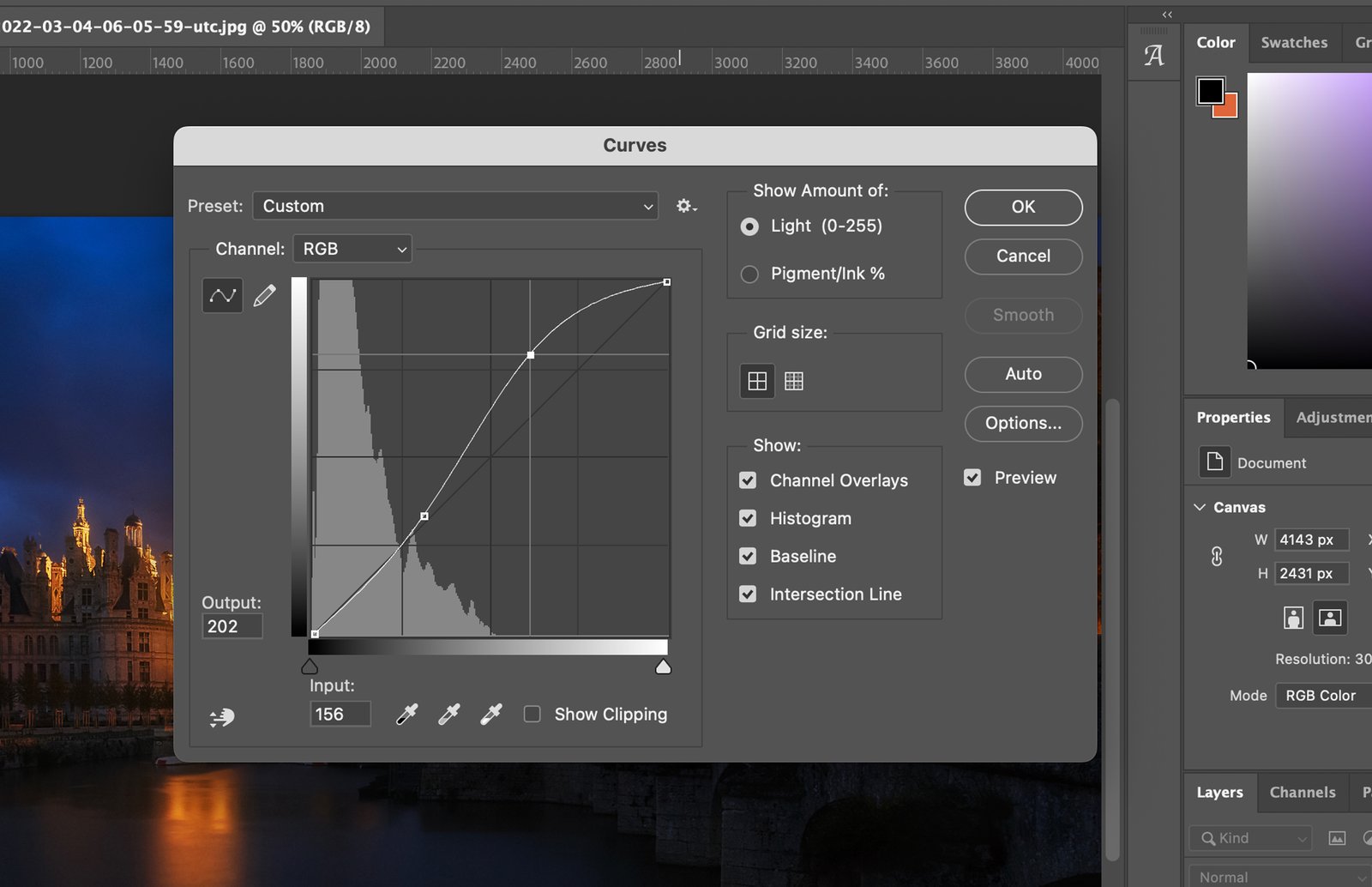Click the on-image targeted adjustment tool
1372x887 pixels.
point(222,716)
